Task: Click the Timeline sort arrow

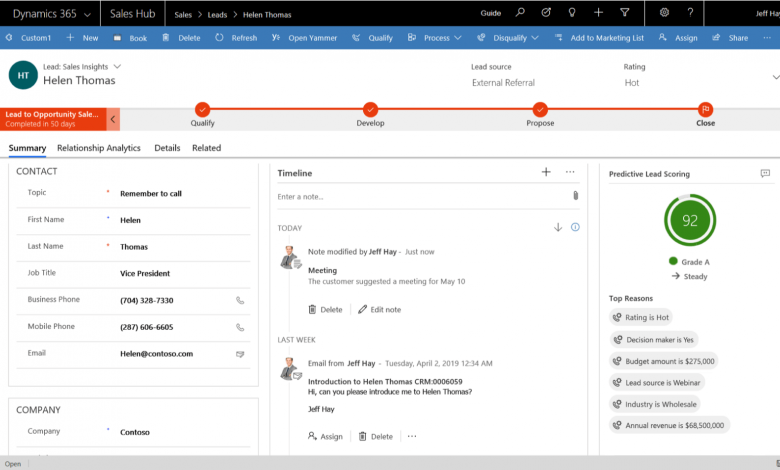Action: [558, 227]
